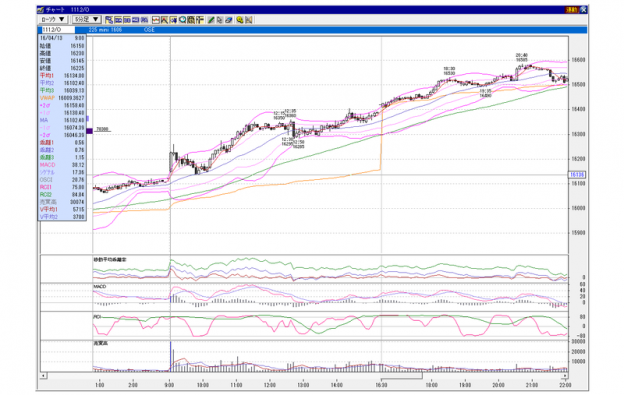Image resolution: width=624 pixels, height=395 pixels.
Task: Open the 5分足 timeframe dropdown
Action: (87, 19)
